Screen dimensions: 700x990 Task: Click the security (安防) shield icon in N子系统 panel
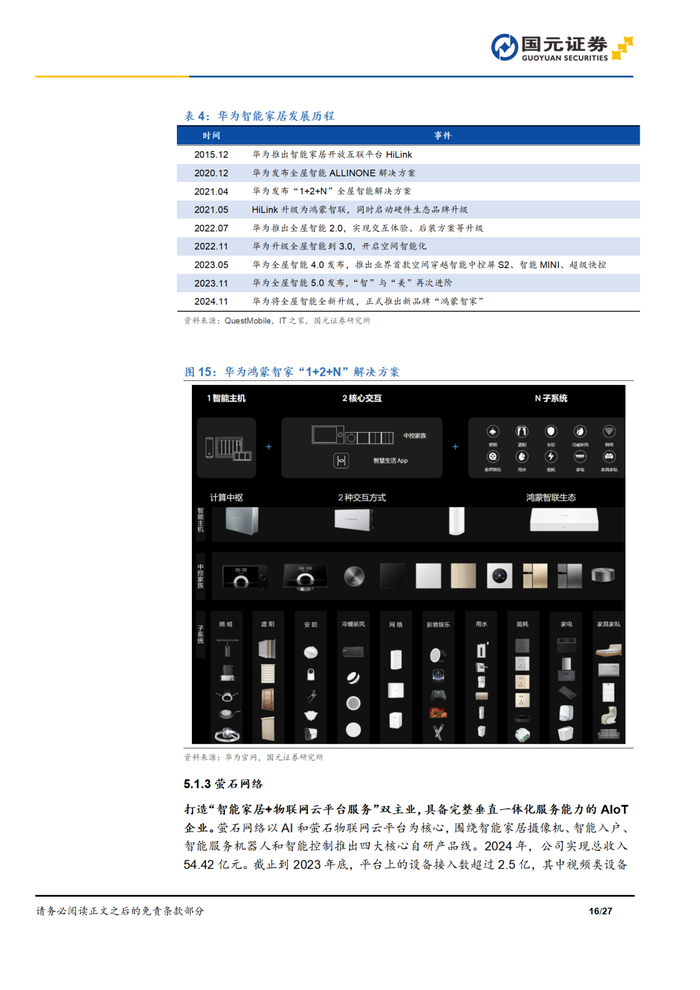[551, 431]
